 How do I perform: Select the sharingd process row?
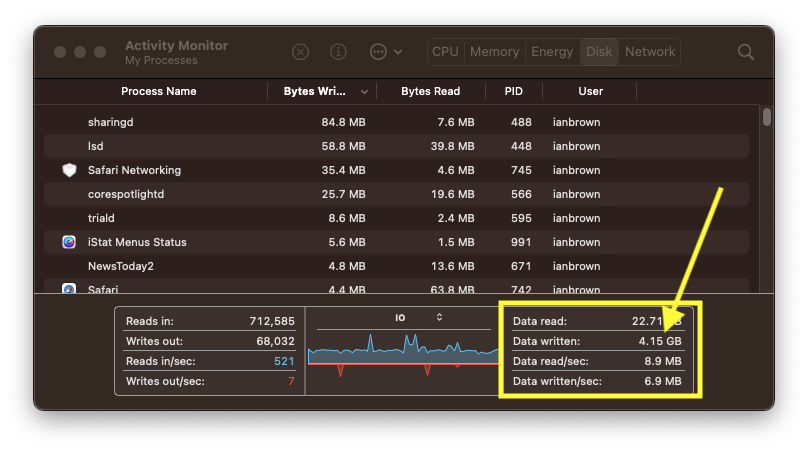click(396, 122)
